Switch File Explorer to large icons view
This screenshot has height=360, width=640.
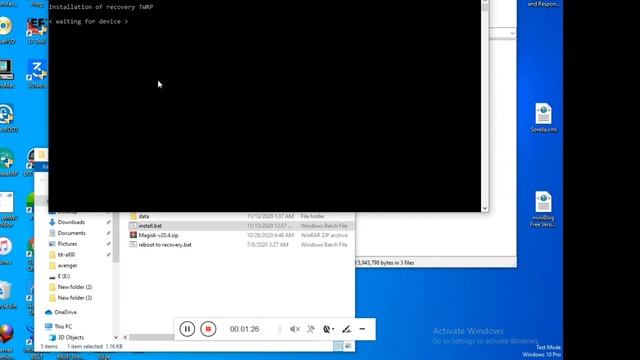[348, 346]
